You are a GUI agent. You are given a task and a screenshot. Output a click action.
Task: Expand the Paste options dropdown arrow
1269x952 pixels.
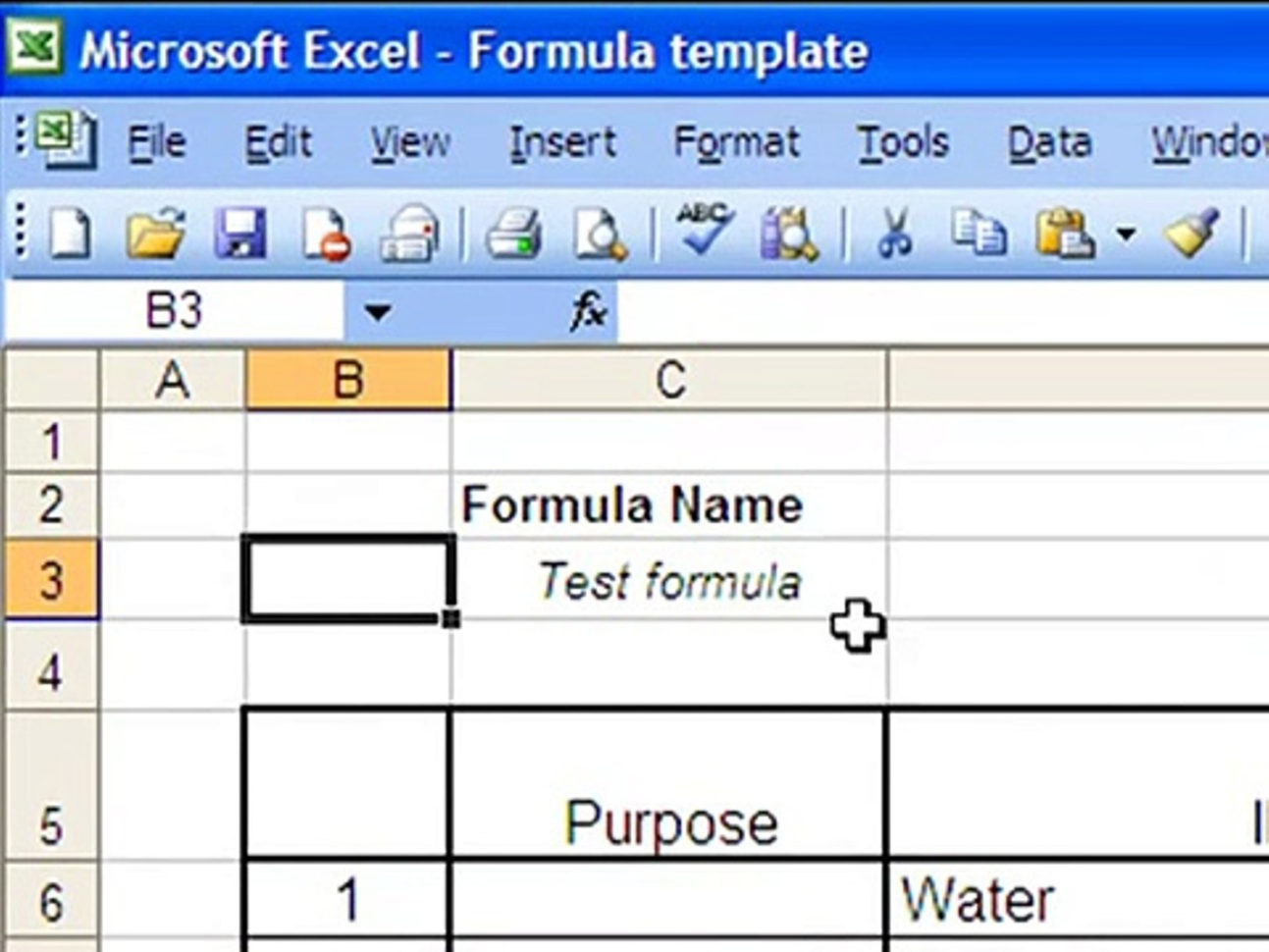pos(1126,235)
